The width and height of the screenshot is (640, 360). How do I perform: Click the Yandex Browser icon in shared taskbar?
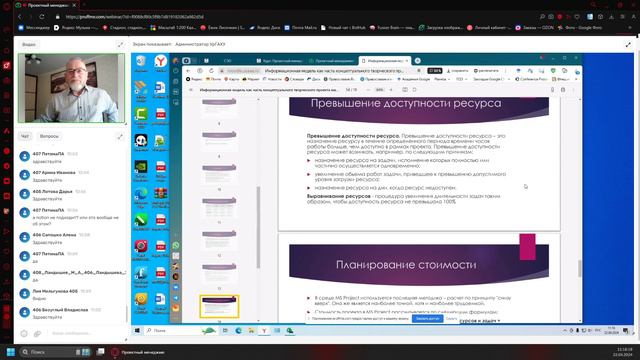264,331
